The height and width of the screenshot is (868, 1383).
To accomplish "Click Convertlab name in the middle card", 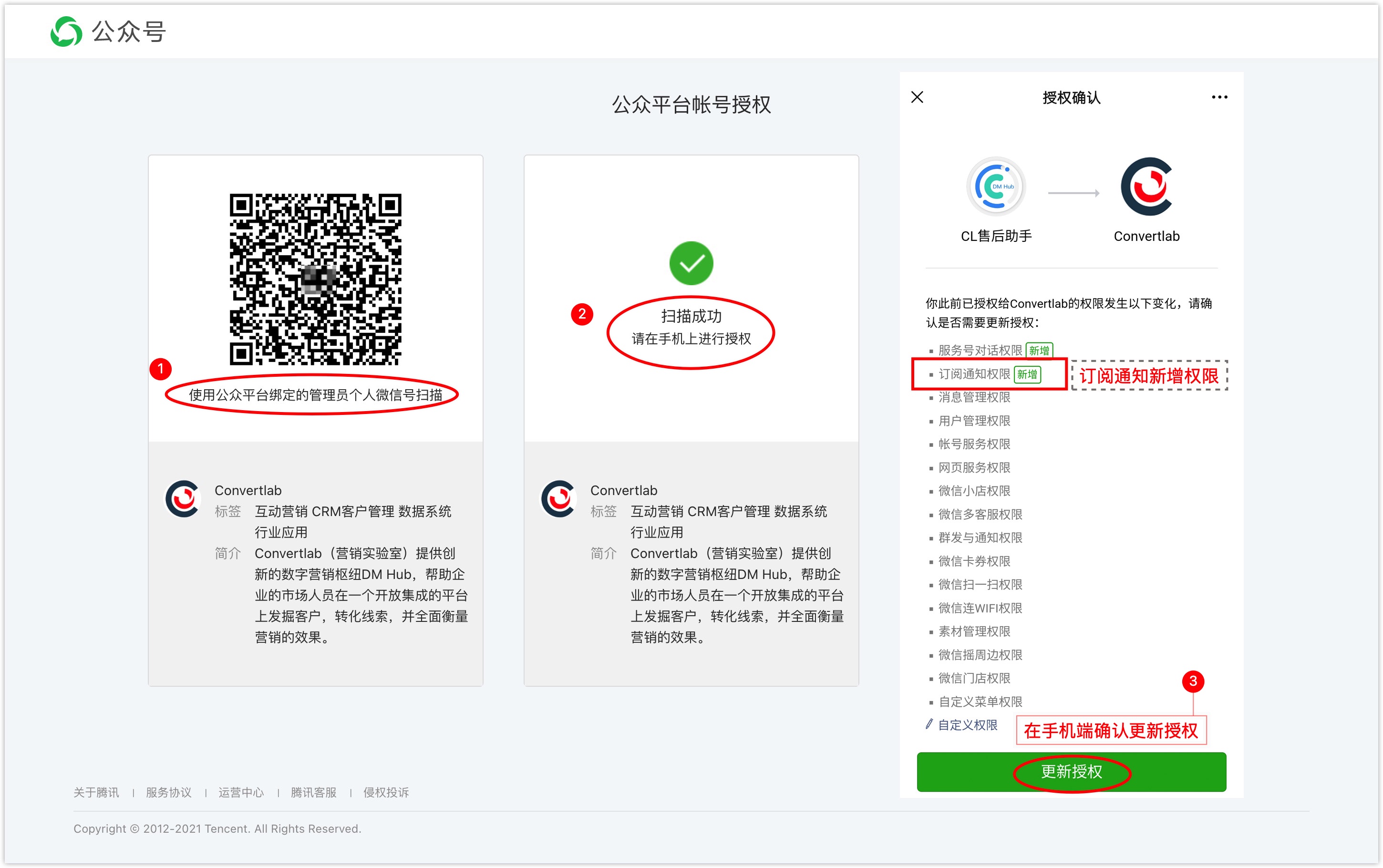I will [x=624, y=490].
